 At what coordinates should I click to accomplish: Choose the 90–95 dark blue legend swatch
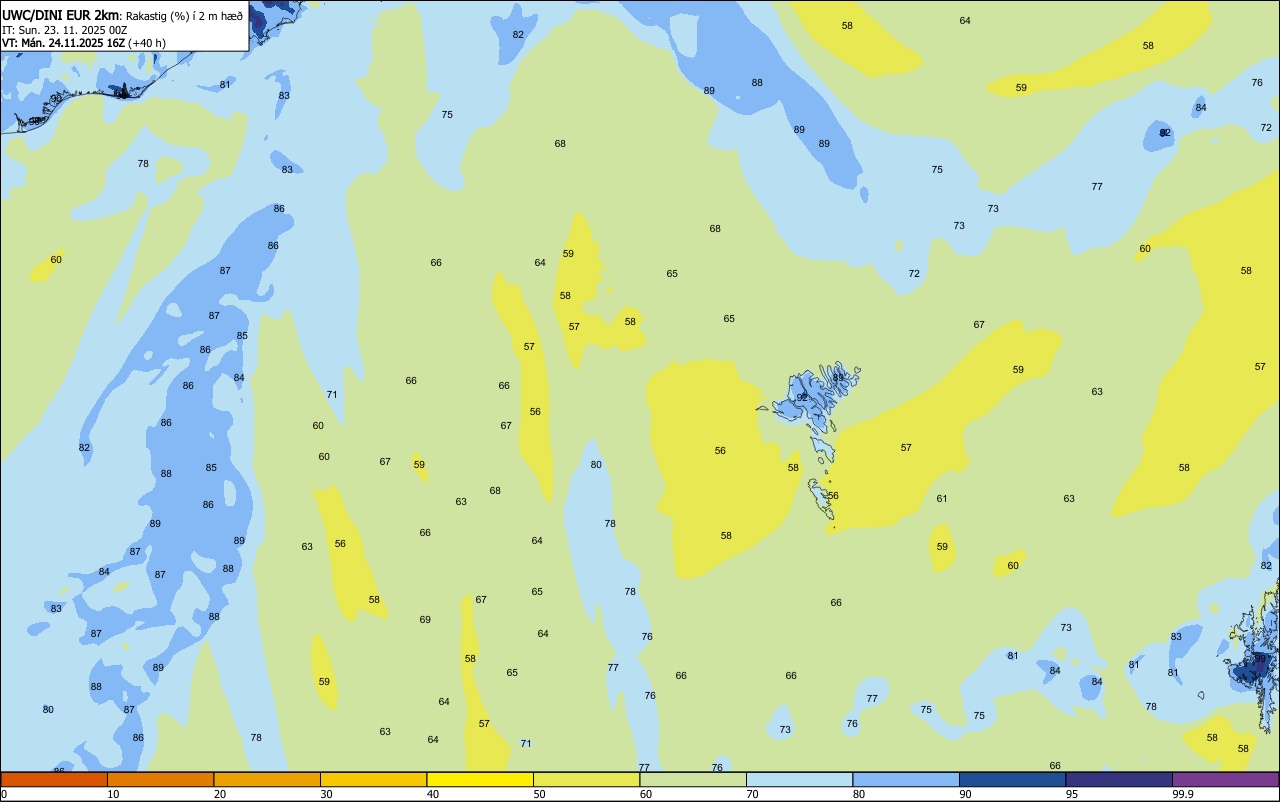coord(1012,779)
